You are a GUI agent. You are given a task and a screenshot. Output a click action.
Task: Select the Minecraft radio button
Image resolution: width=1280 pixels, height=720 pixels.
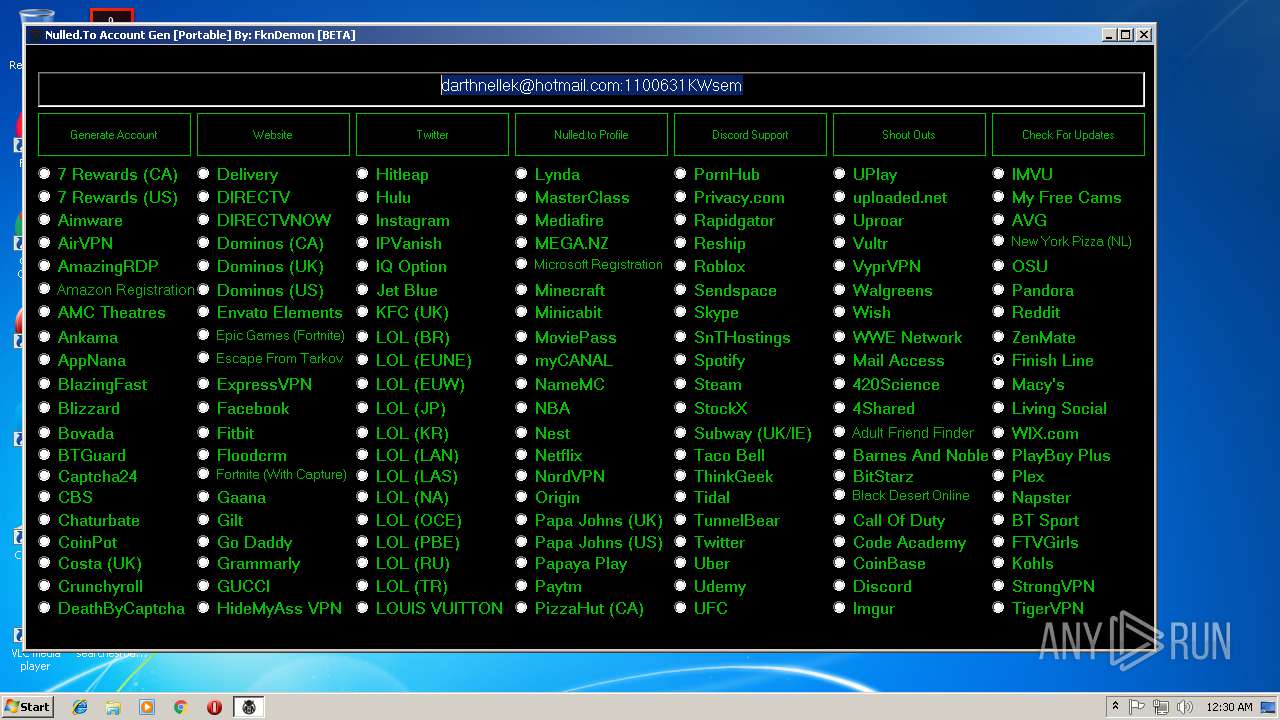521,290
